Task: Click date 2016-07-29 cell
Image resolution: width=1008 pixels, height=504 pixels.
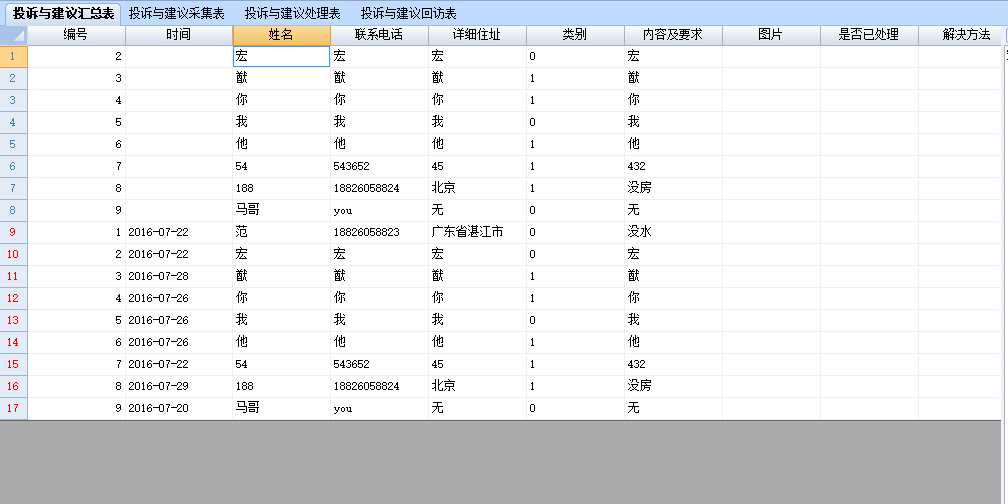Action: pos(179,386)
